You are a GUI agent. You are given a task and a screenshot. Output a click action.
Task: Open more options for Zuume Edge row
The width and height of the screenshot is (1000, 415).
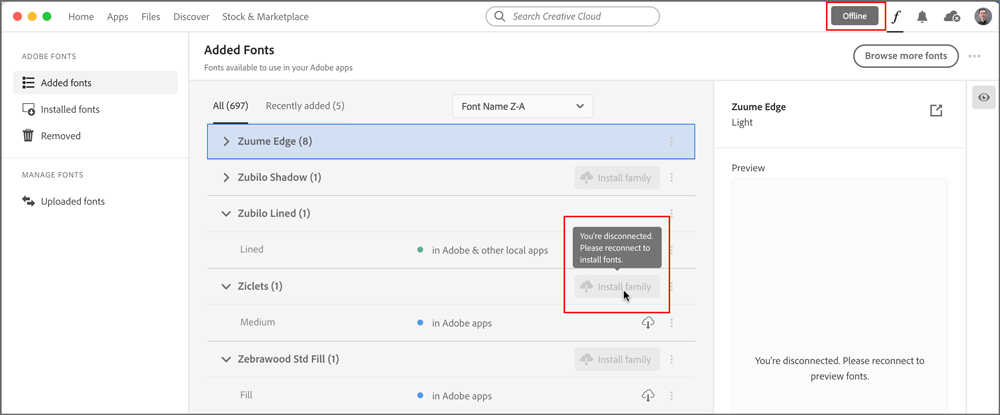click(671, 142)
